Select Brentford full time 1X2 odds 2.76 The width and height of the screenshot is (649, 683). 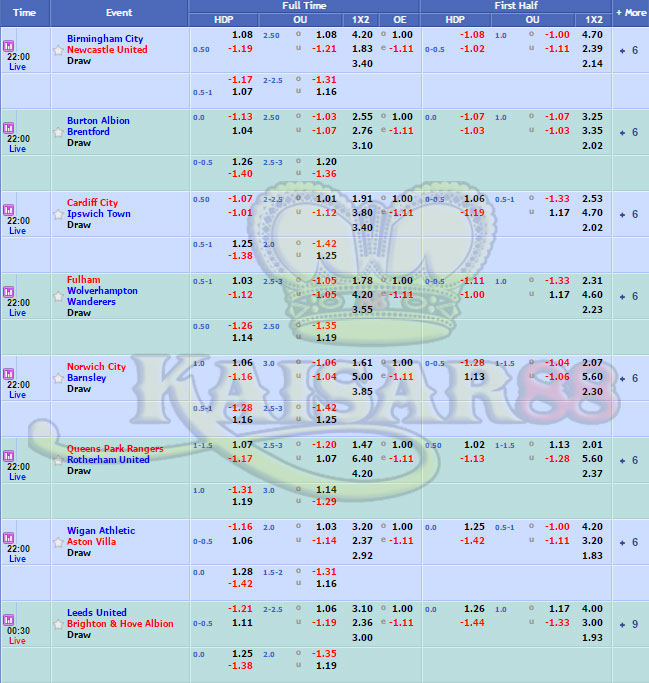coord(362,131)
